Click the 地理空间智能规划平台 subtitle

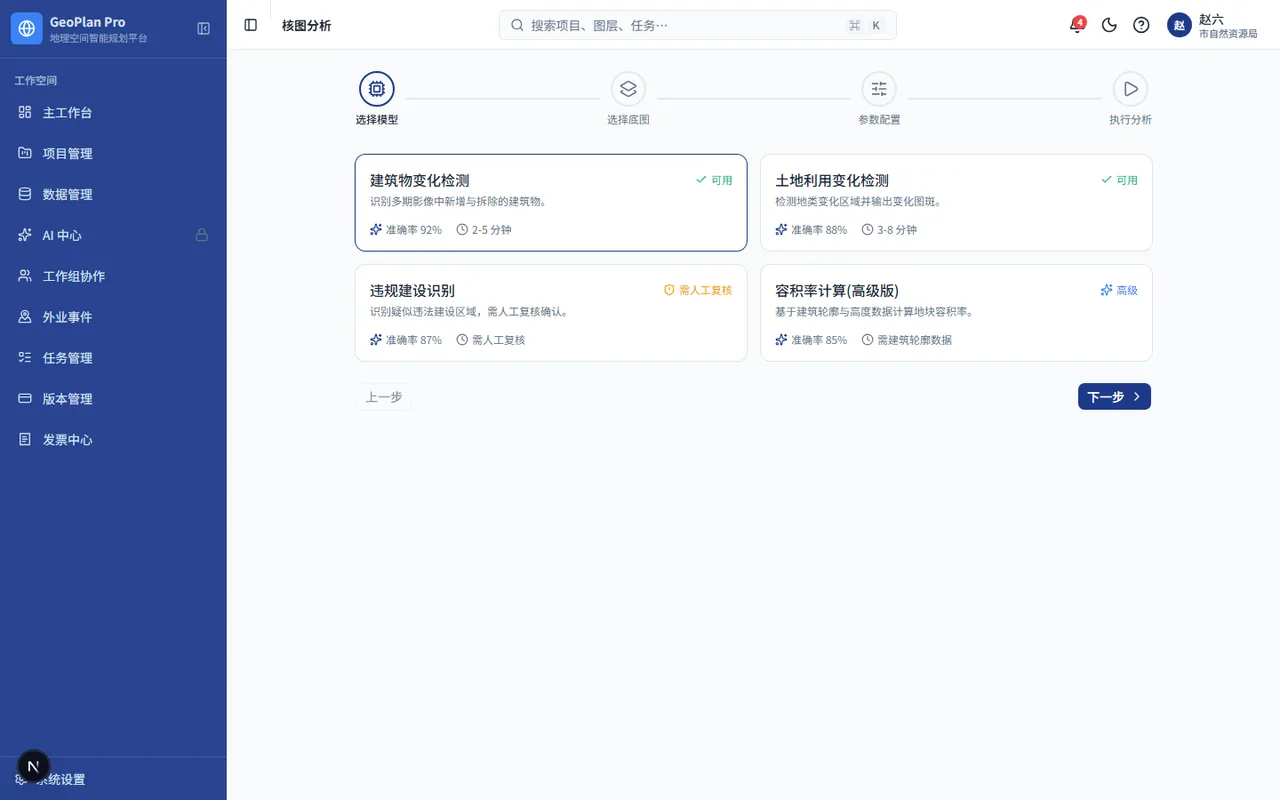click(98, 38)
